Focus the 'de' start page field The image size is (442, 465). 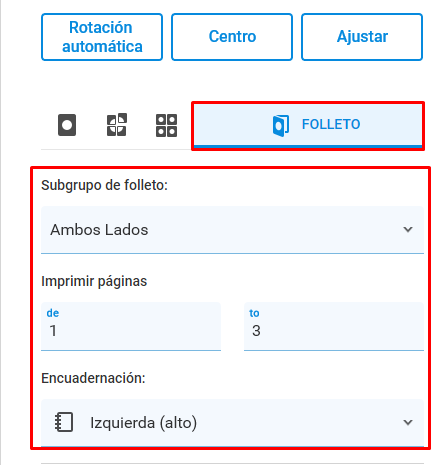coord(131,326)
